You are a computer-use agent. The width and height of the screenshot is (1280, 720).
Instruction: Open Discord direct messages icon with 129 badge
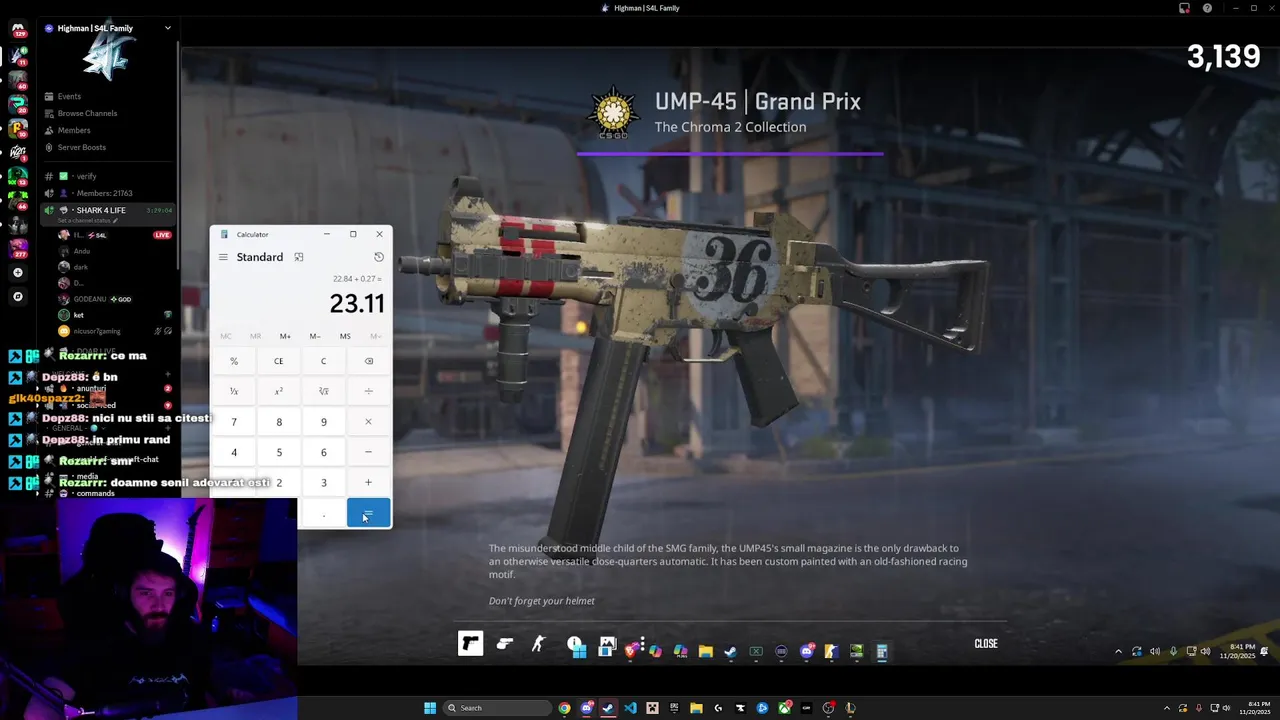pos(17,29)
